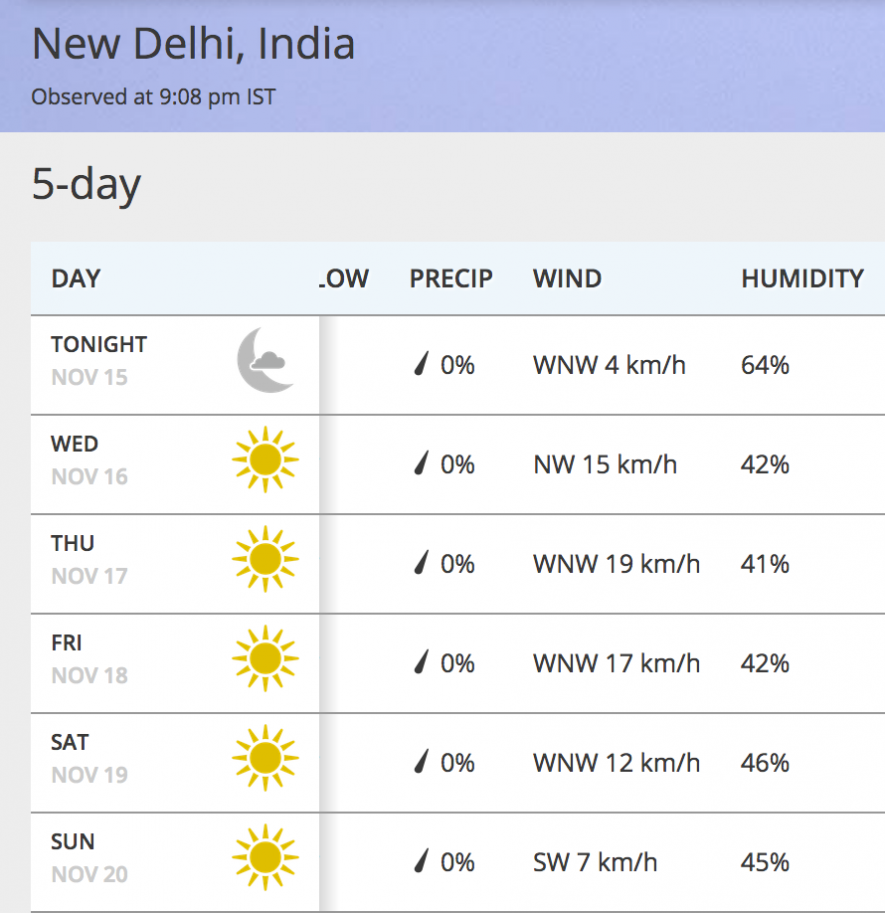Screen dimensions: 885x913
Task: Click Thursday's sun weather icon
Action: coord(263,562)
